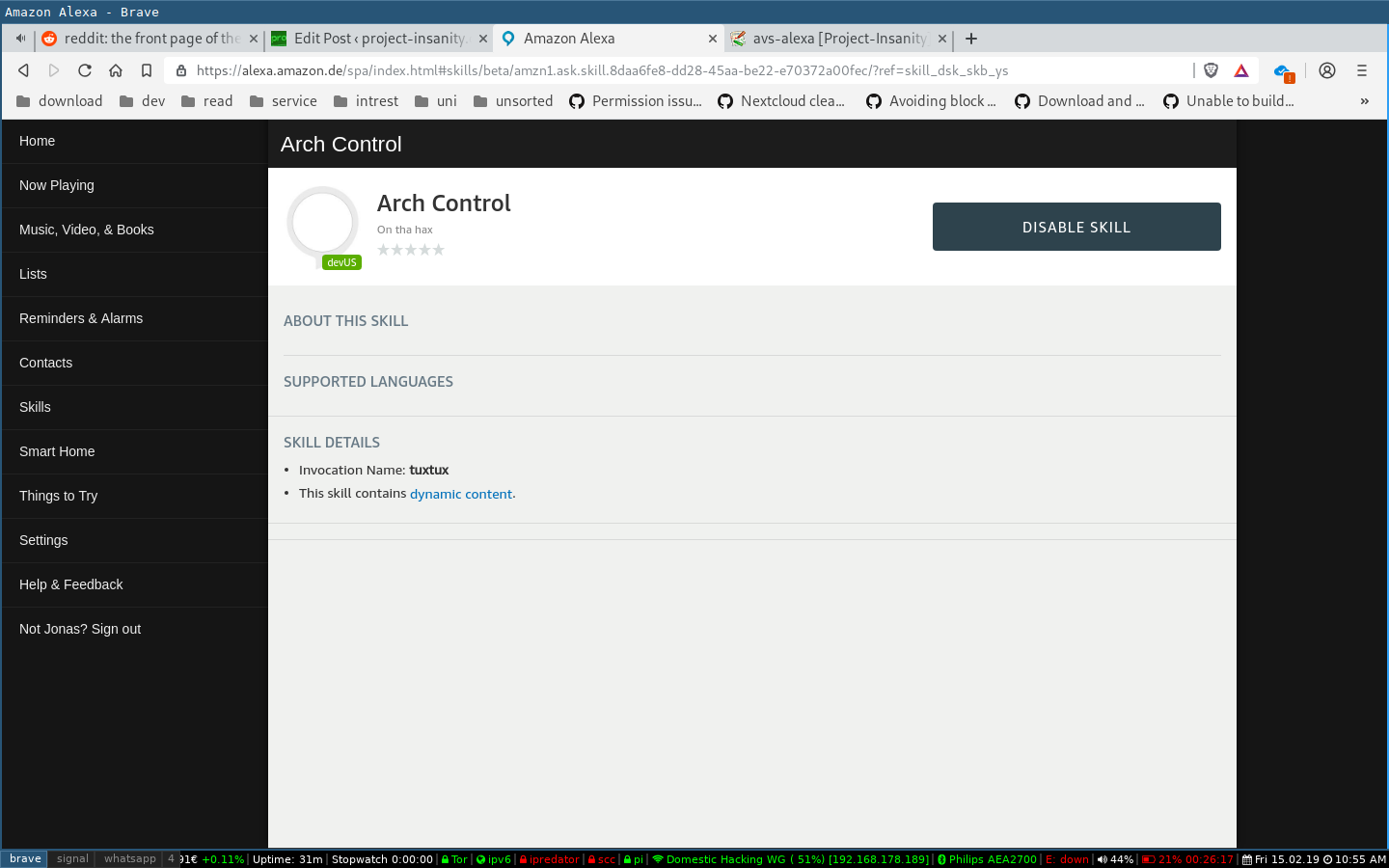Open Skills in the sidebar
This screenshot has width=1389, height=868.
[x=134, y=407]
